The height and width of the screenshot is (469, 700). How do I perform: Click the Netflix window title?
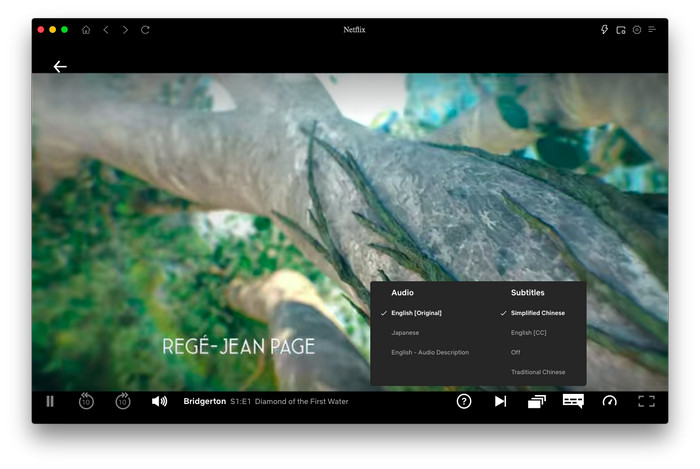tap(354, 29)
